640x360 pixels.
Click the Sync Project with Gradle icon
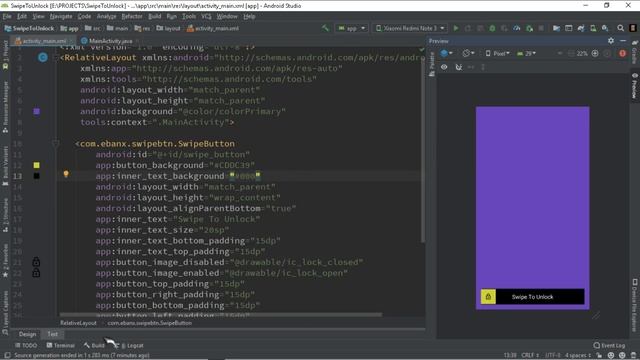tap(581, 28)
